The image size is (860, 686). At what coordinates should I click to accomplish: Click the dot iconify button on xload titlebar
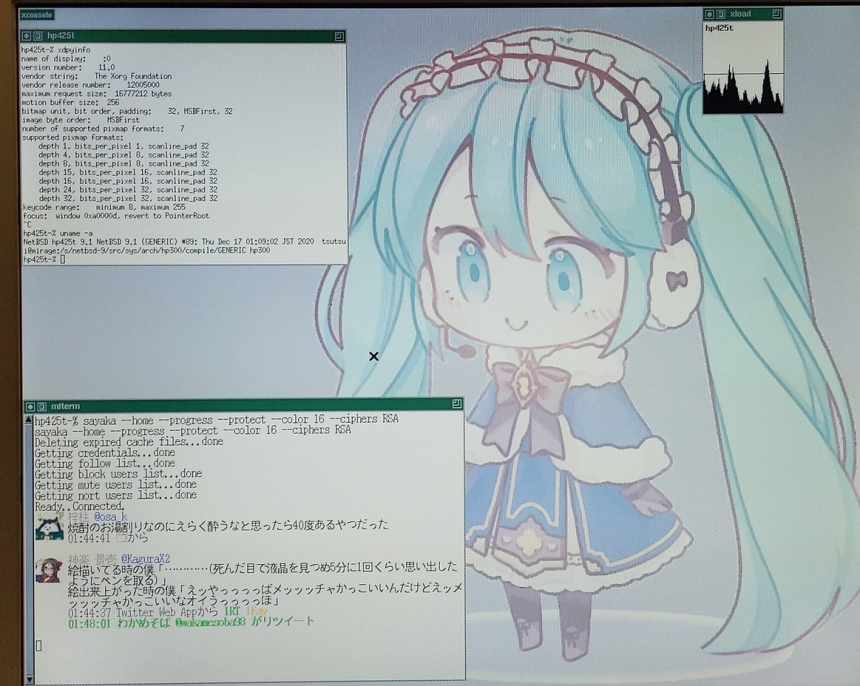(710, 14)
